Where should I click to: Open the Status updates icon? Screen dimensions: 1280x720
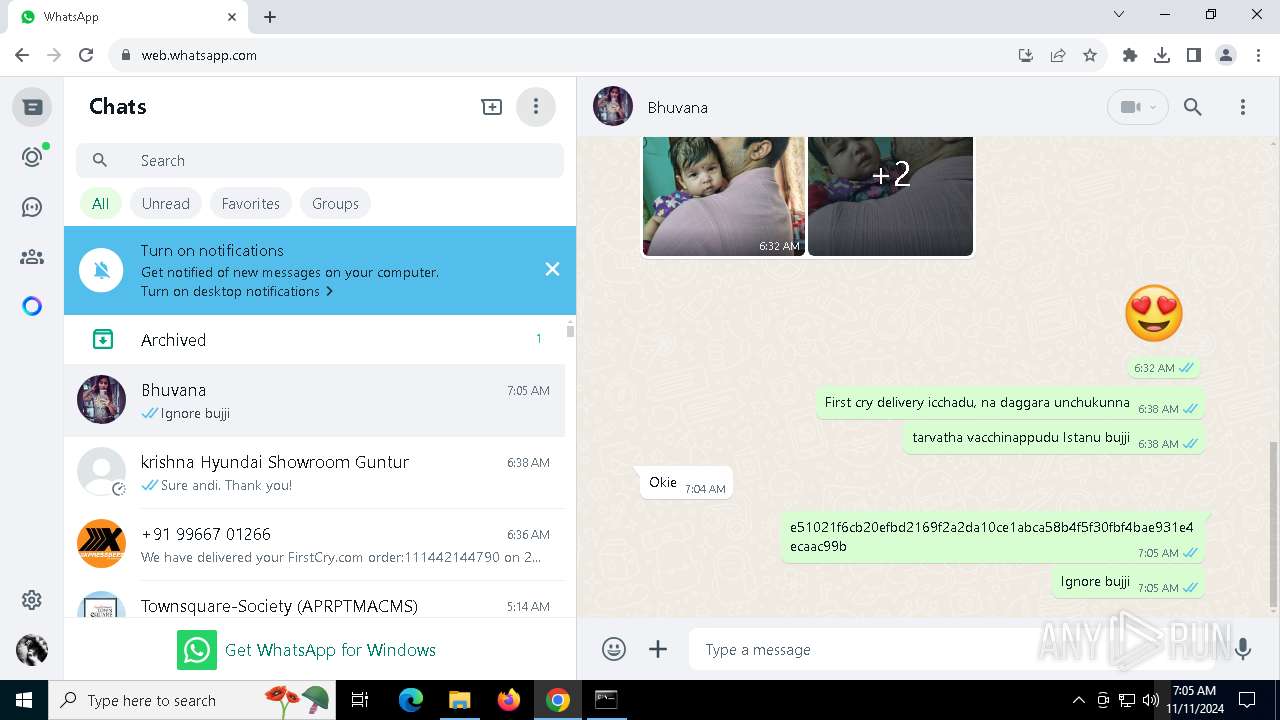pos(32,157)
